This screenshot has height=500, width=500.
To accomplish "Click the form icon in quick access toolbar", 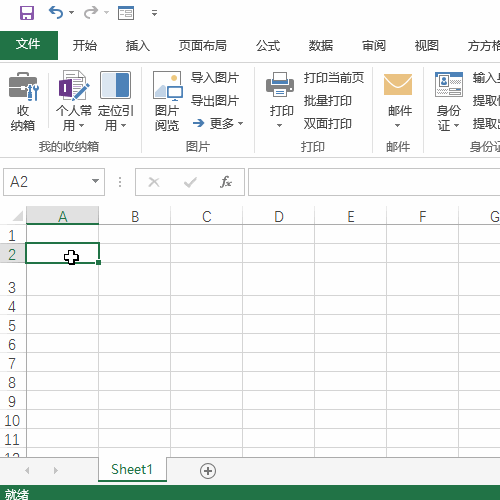I will (x=126, y=13).
